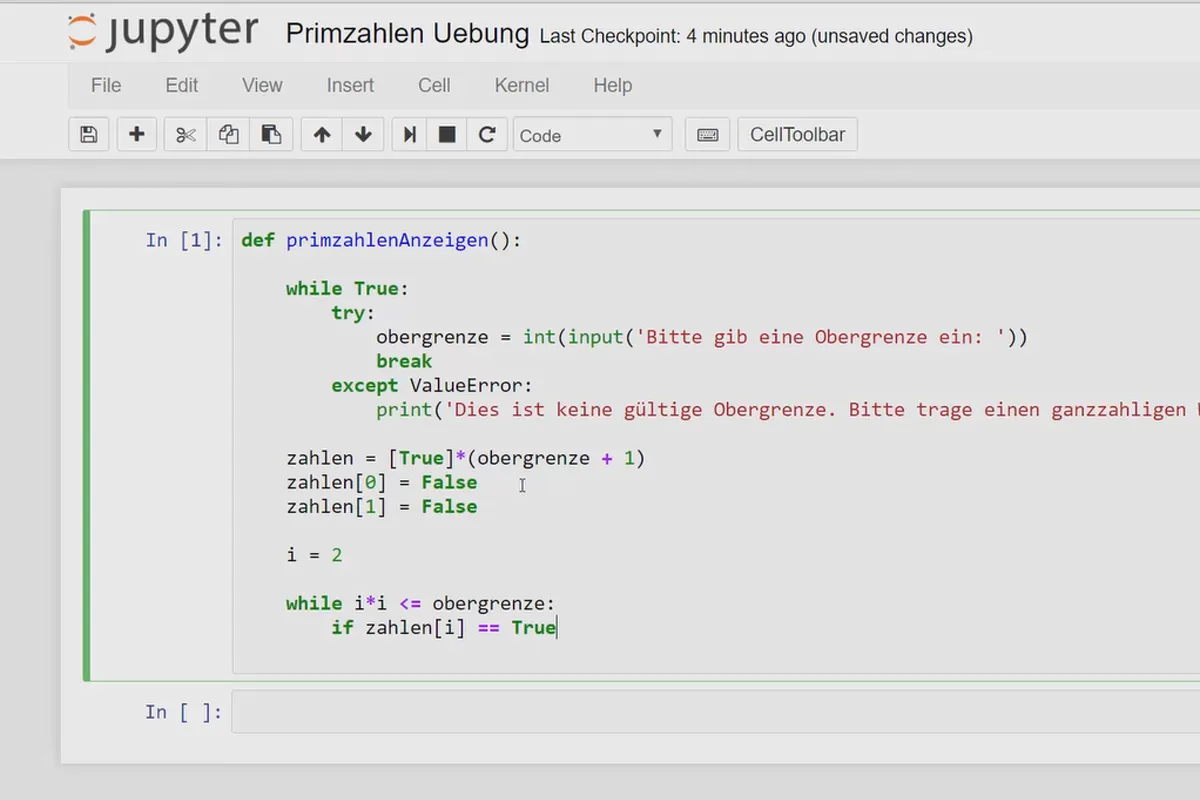Image resolution: width=1200 pixels, height=800 pixels.
Task: Open the Edit menu
Action: (182, 85)
